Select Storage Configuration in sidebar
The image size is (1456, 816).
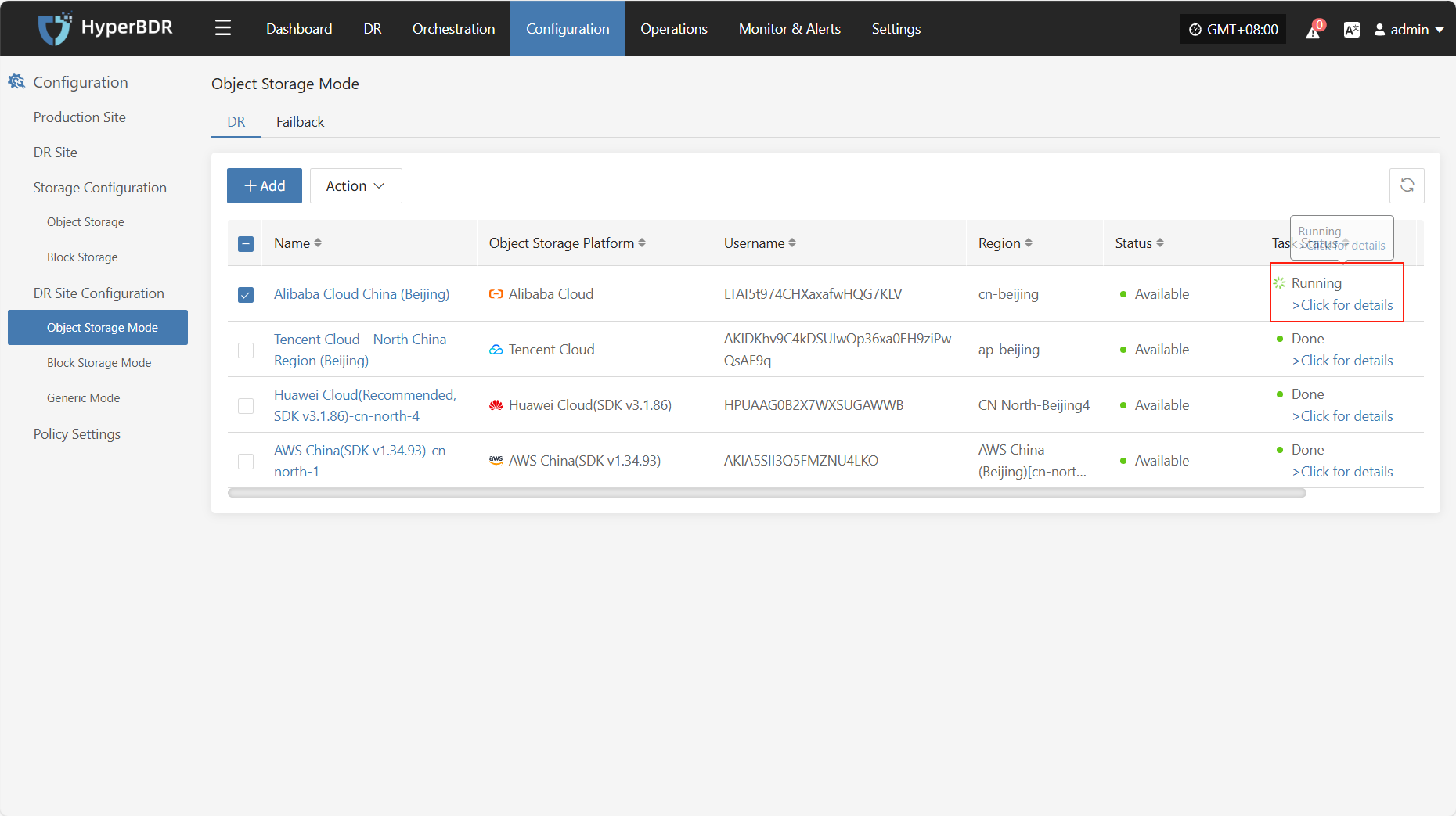pyautogui.click(x=99, y=188)
